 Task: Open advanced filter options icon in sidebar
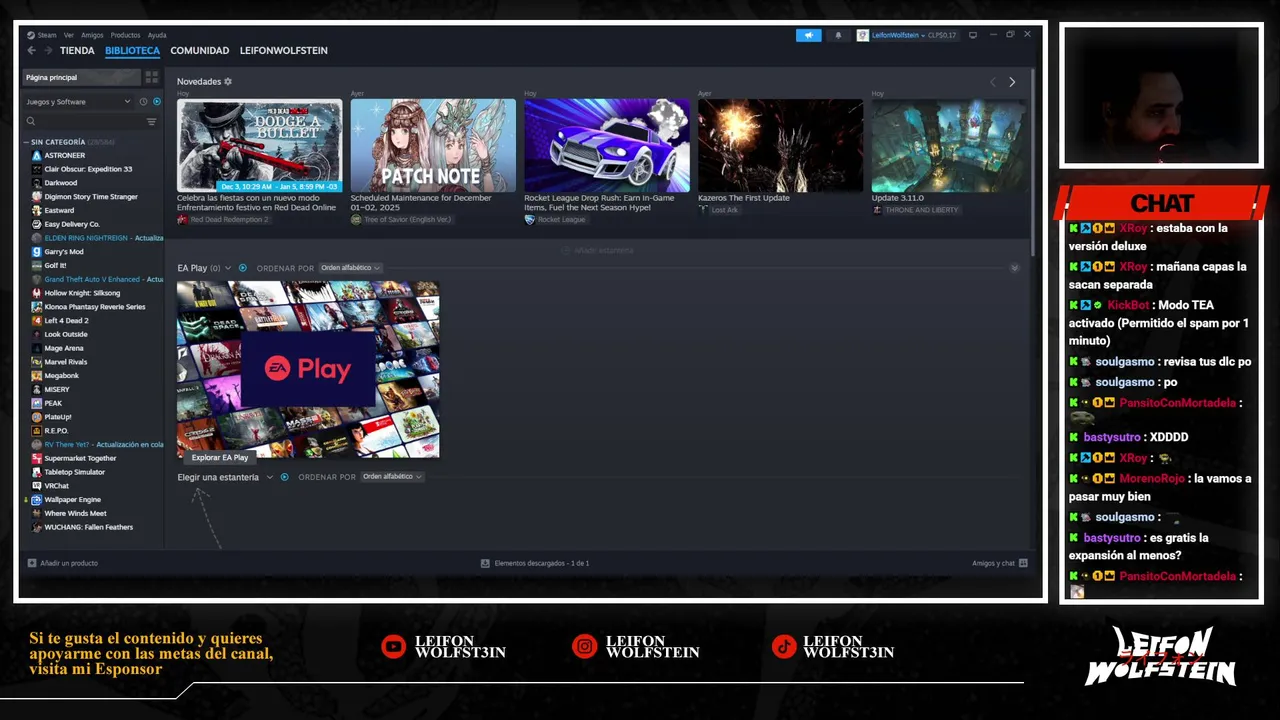pos(152,121)
